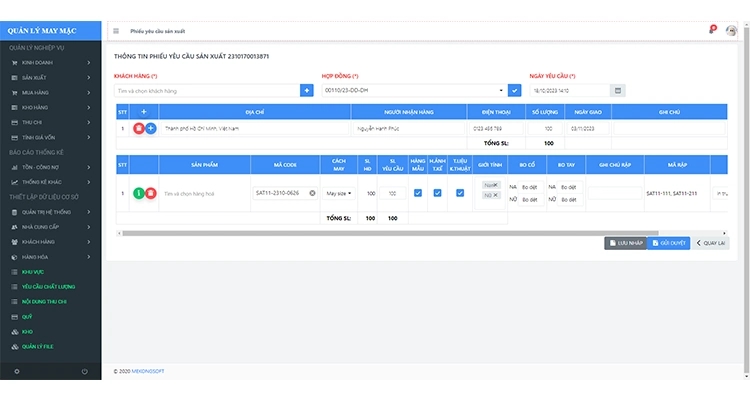Click the settings gear at sidebar bottom
This screenshot has width=750, height=400.
click(x=16, y=372)
